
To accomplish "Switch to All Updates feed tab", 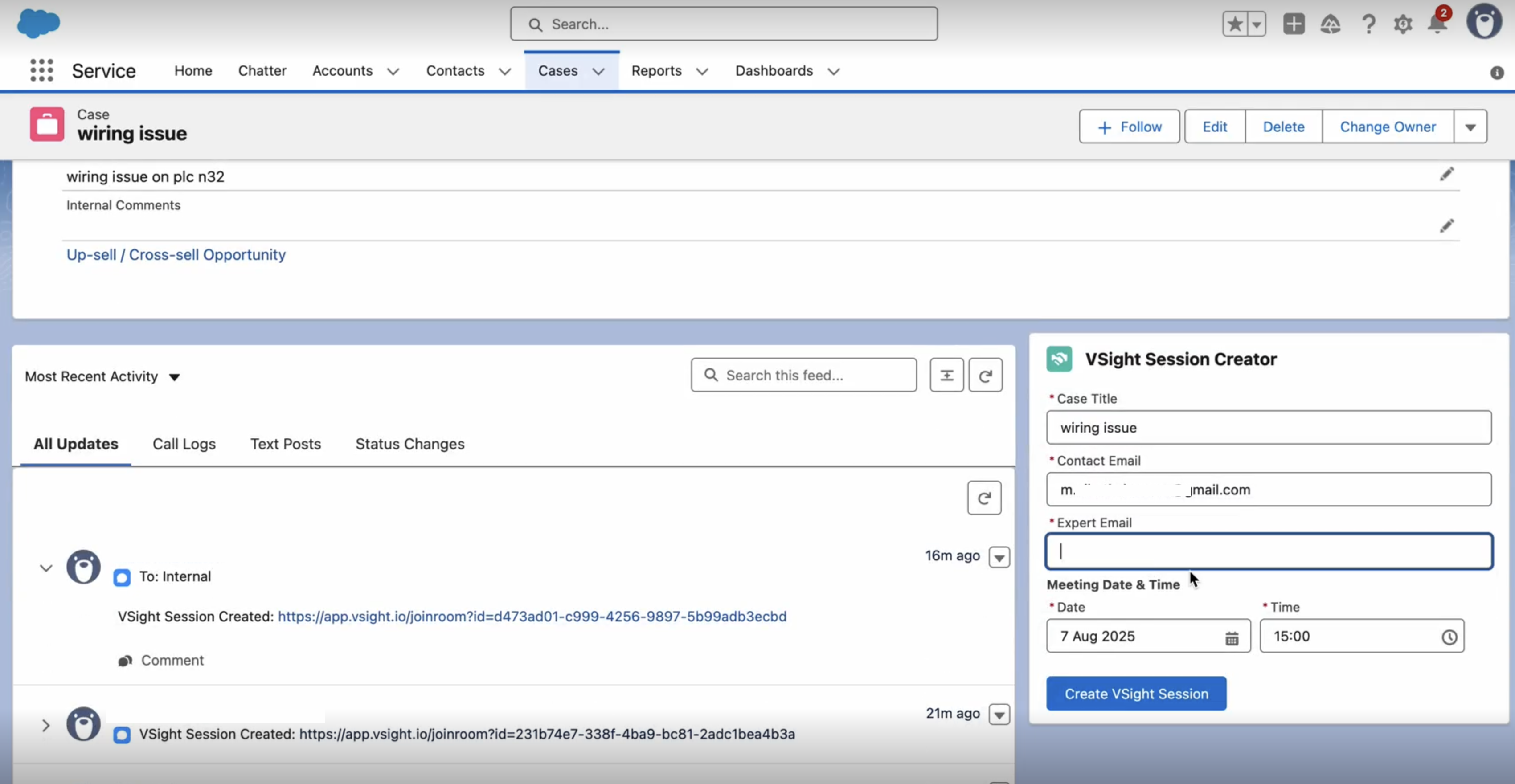I will [76, 444].
